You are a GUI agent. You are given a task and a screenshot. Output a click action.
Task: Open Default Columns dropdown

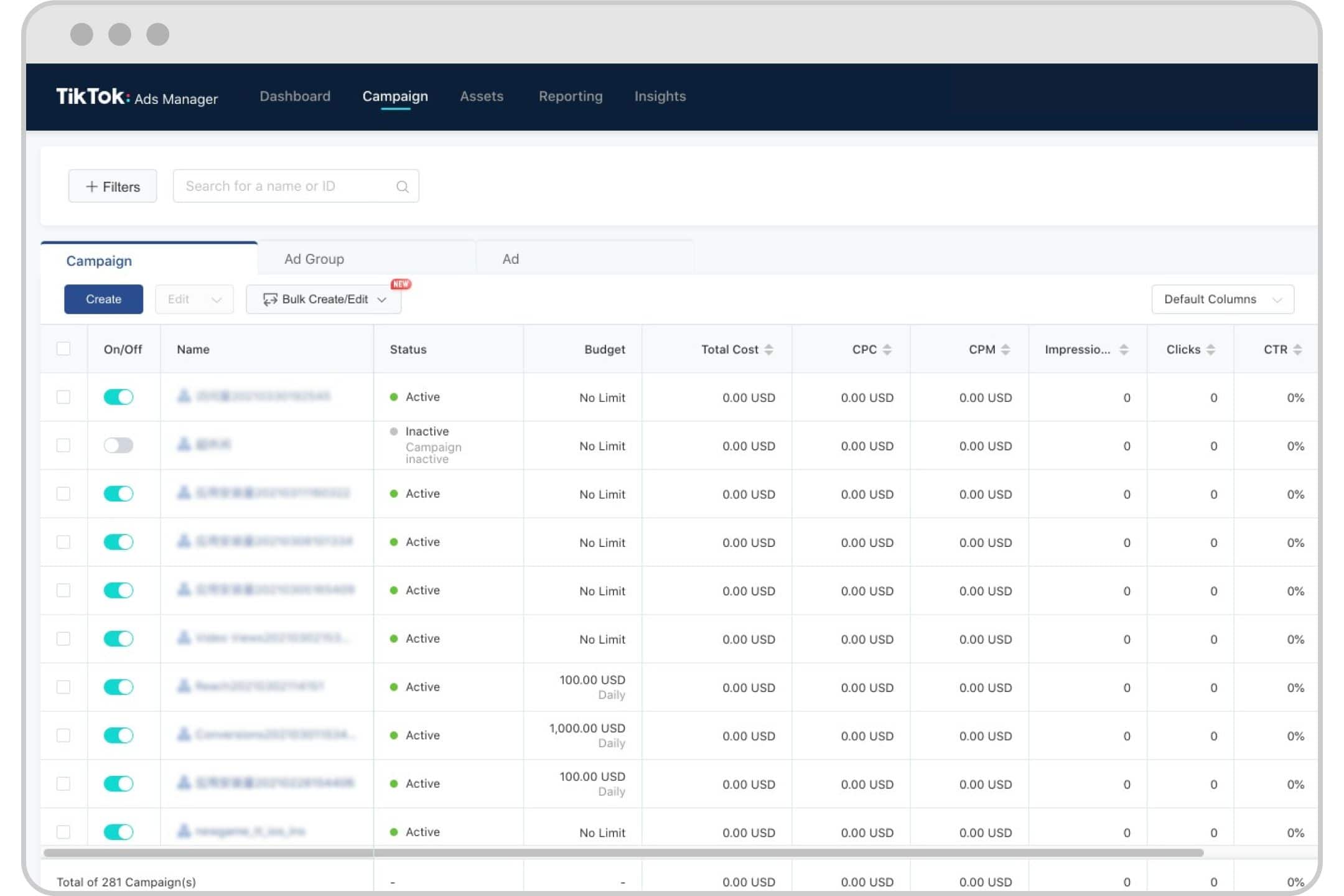[x=1222, y=299]
